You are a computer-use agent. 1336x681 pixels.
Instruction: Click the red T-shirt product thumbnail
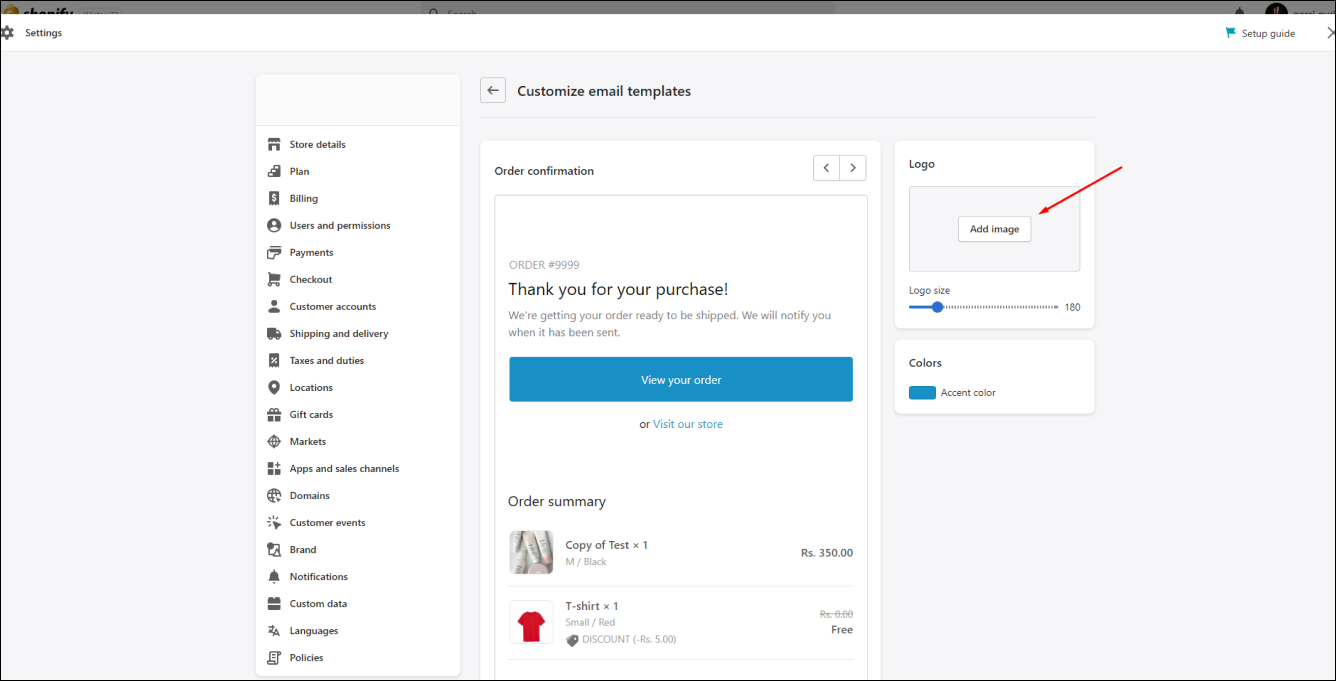531,623
